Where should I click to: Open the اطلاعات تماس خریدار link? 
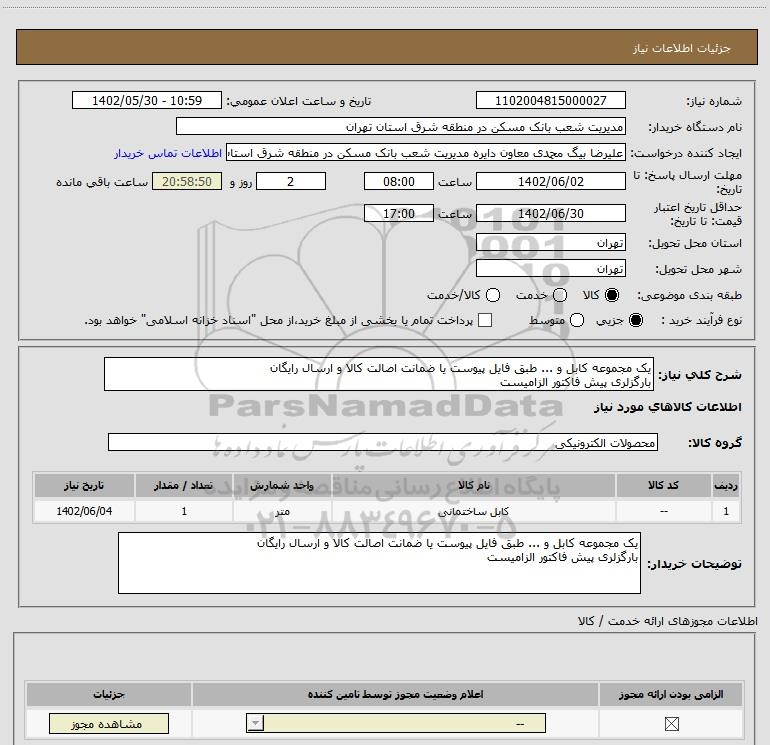click(x=168, y=153)
